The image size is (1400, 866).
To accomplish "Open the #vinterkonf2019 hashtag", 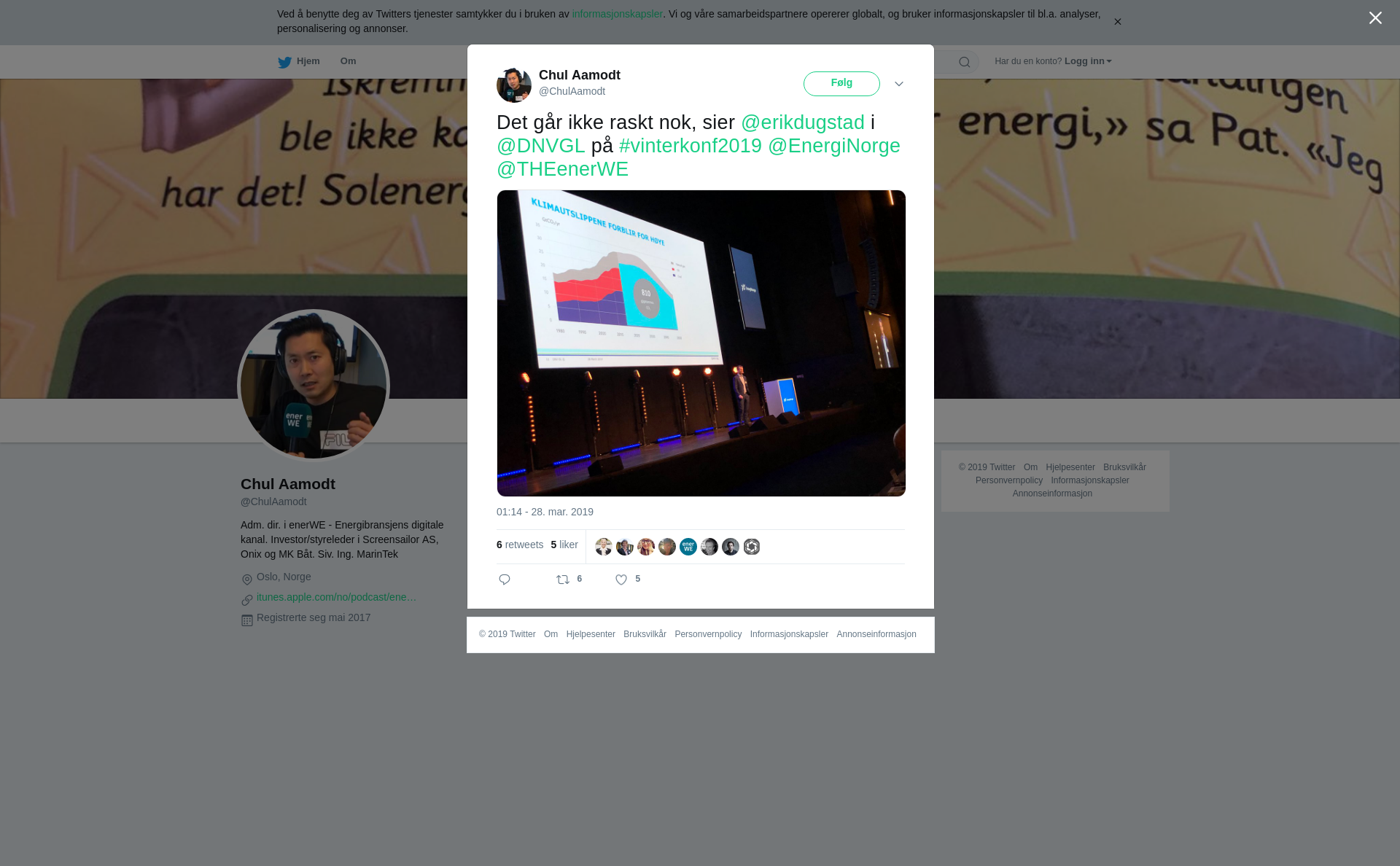I will point(691,146).
